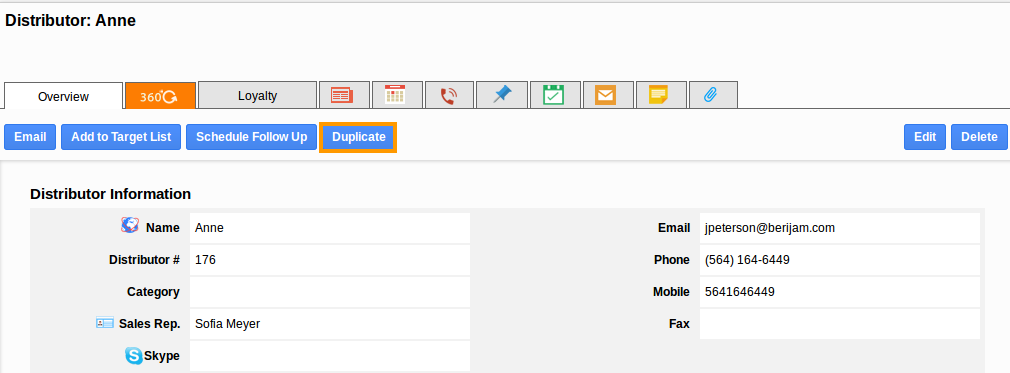Click the contact card icon beside Sales Rep.
The width and height of the screenshot is (1010, 373).
[x=104, y=323]
